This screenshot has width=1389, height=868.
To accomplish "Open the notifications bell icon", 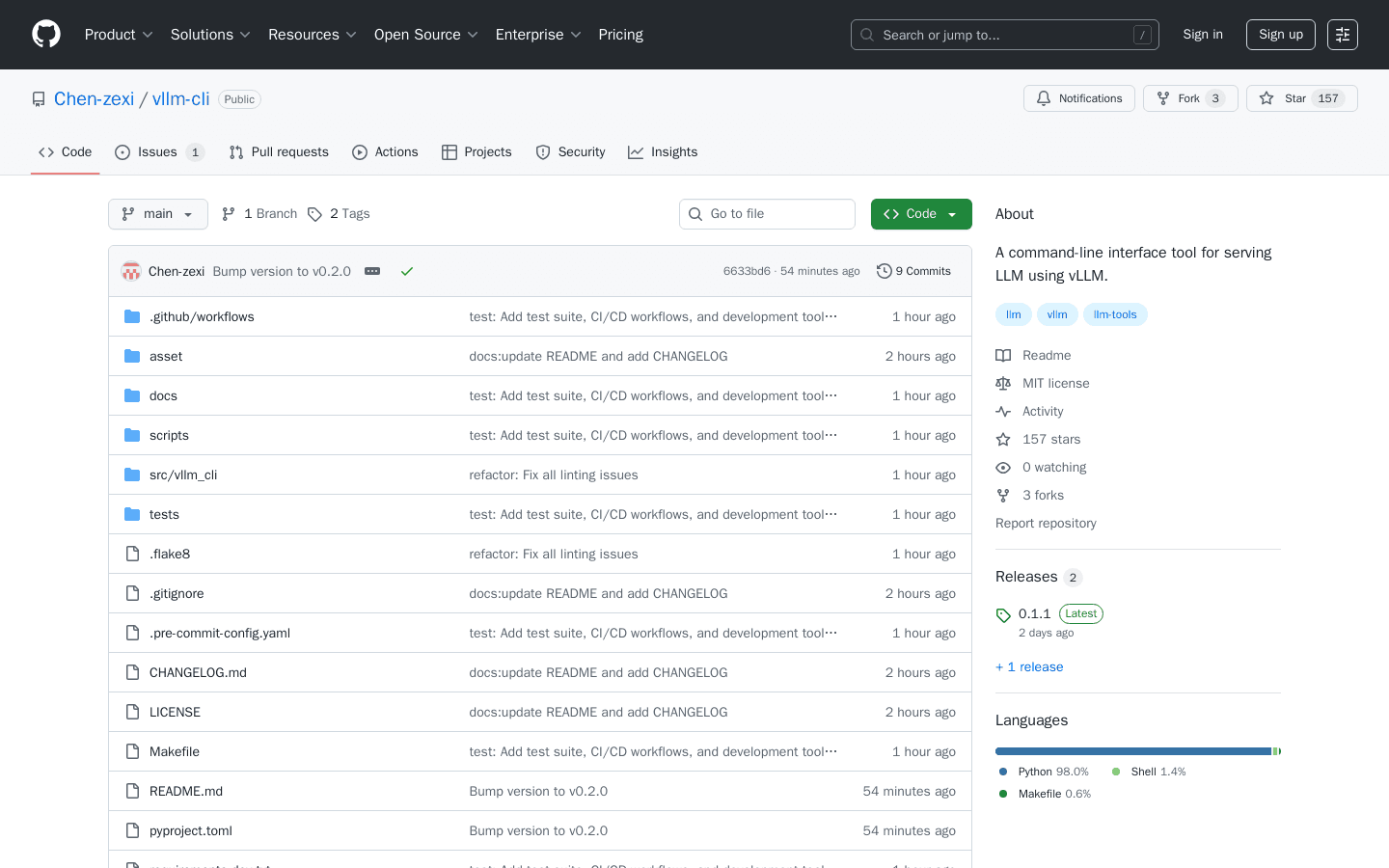I will (x=1043, y=97).
